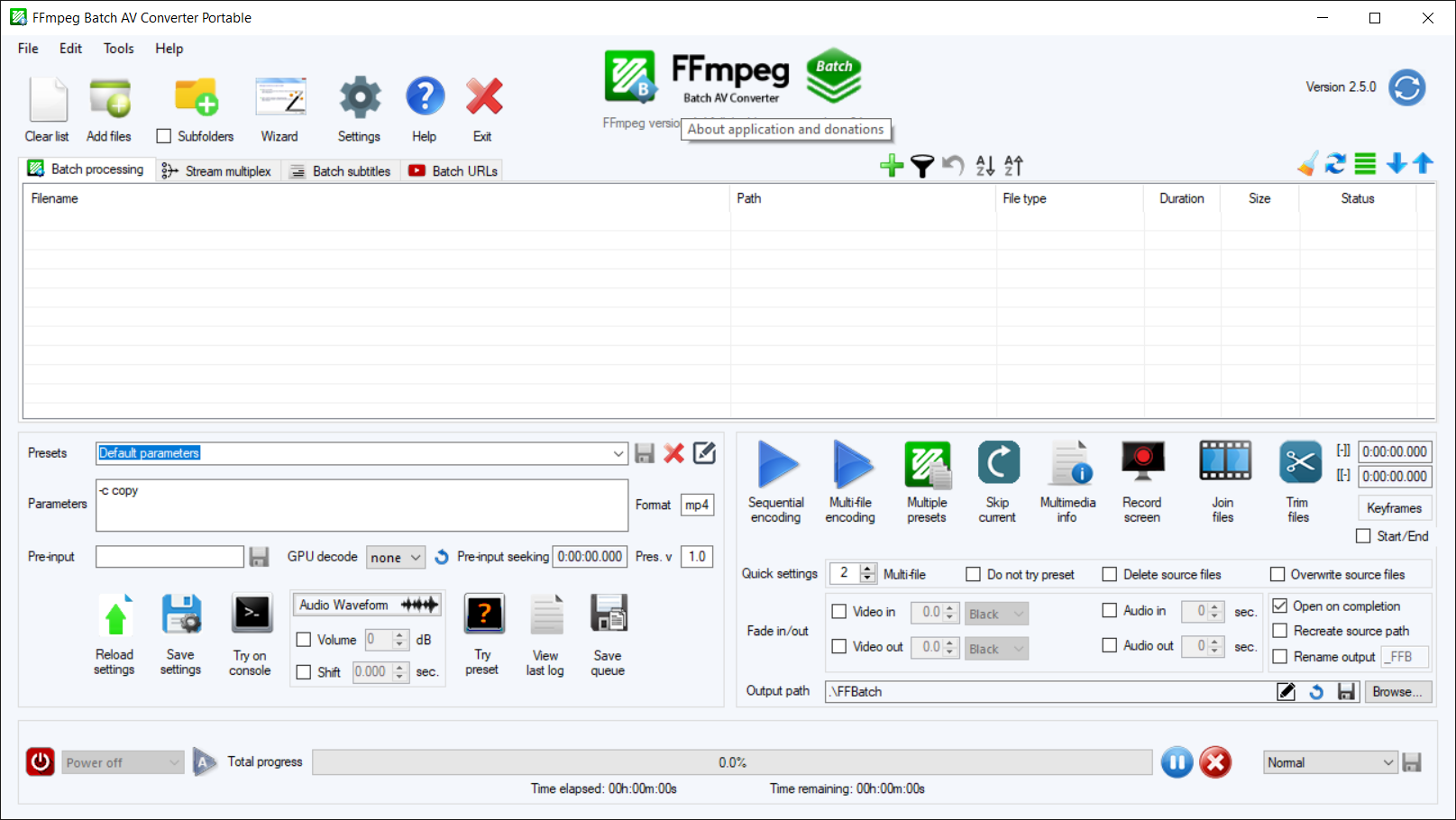Open the filter funnel icon
This screenshot has width=1456, height=820.
922,166
